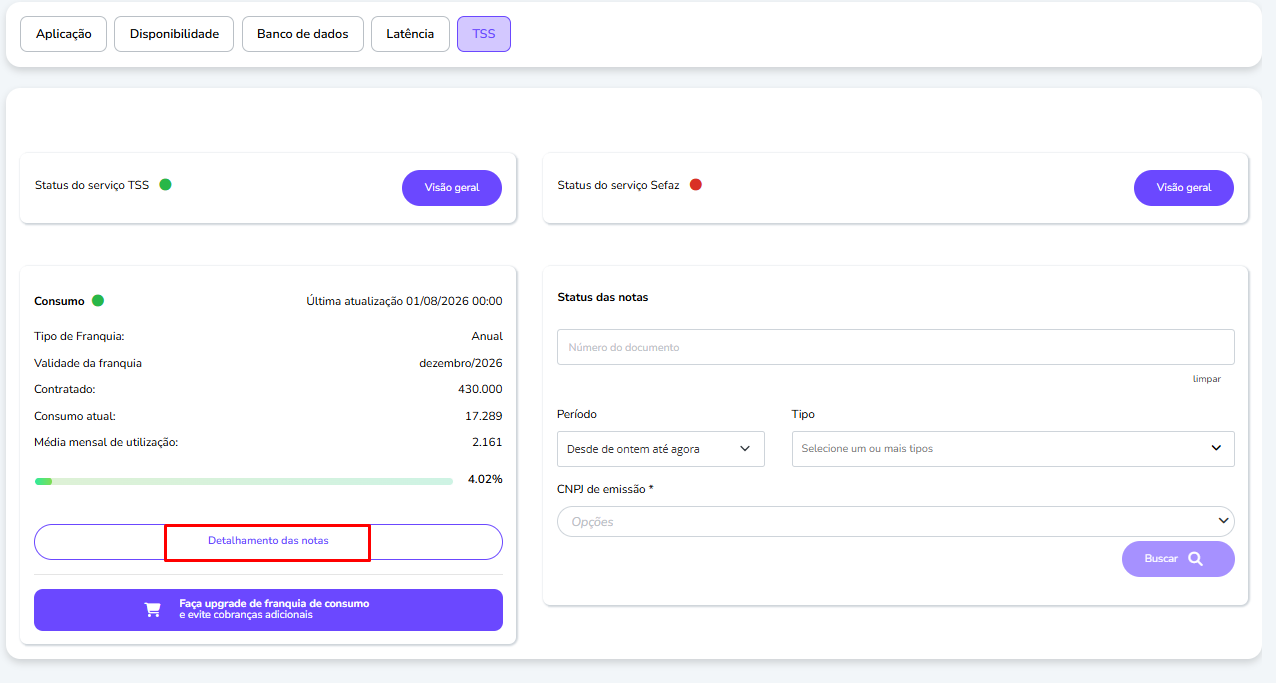This screenshot has width=1276, height=683.
Task: Click the Status do serviço TSS label
Action: (92, 185)
